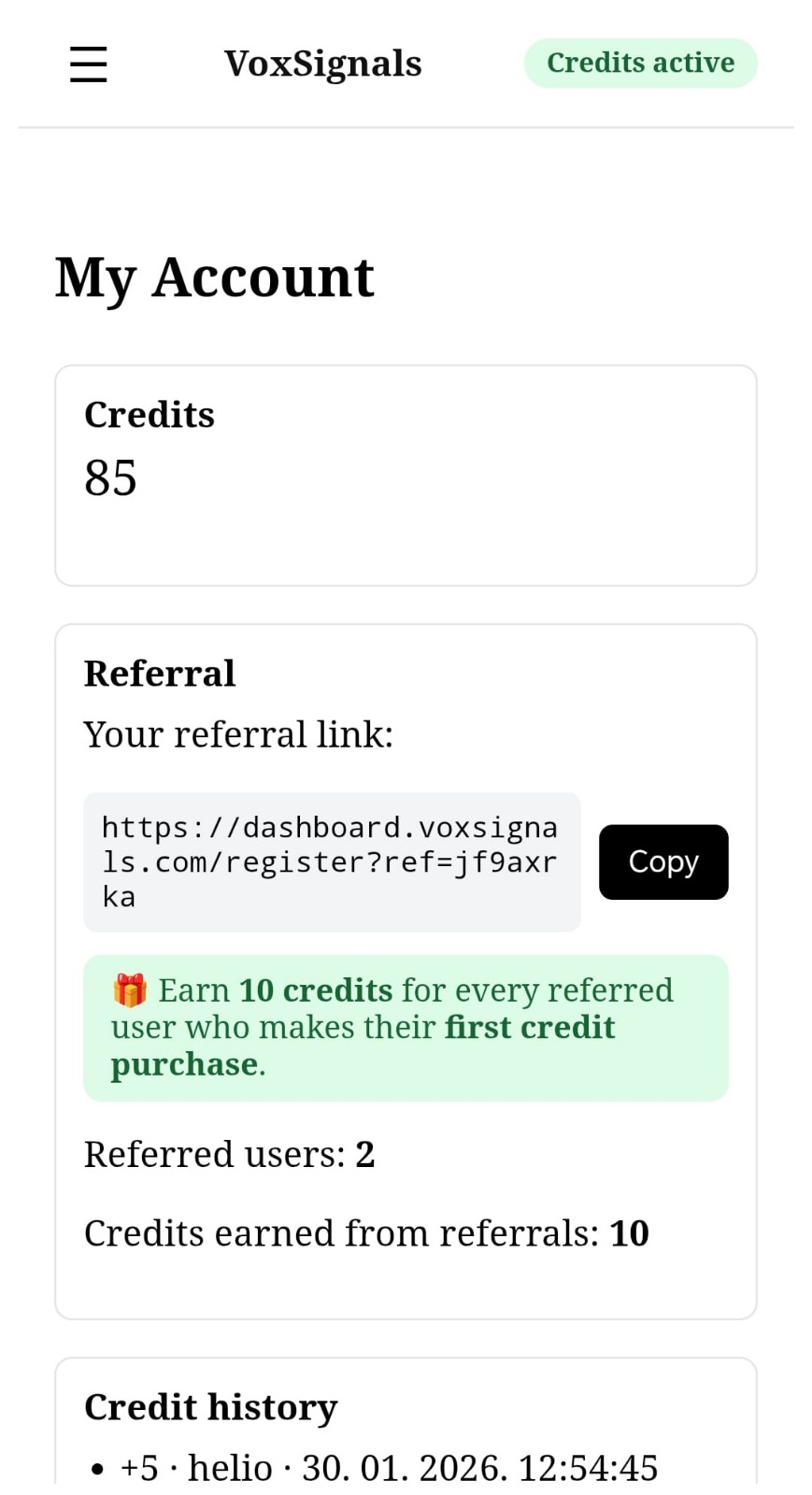Click the Credits active status badge
The image size is (812, 1495).
tap(640, 63)
